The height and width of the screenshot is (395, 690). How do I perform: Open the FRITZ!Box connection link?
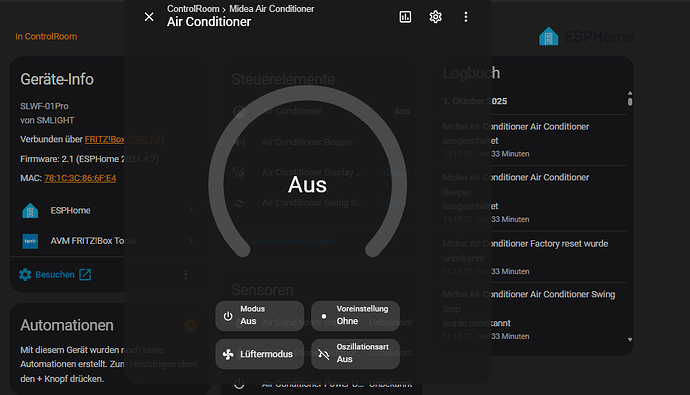click(124, 139)
